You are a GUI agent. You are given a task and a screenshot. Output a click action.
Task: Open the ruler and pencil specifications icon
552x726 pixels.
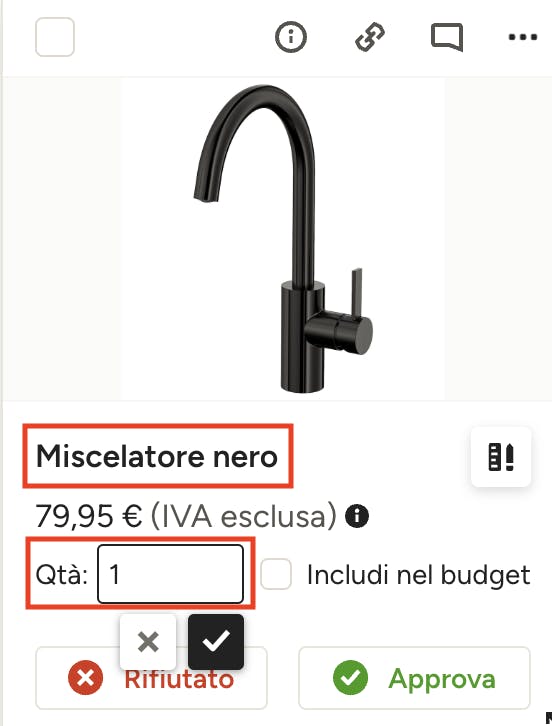click(x=501, y=457)
